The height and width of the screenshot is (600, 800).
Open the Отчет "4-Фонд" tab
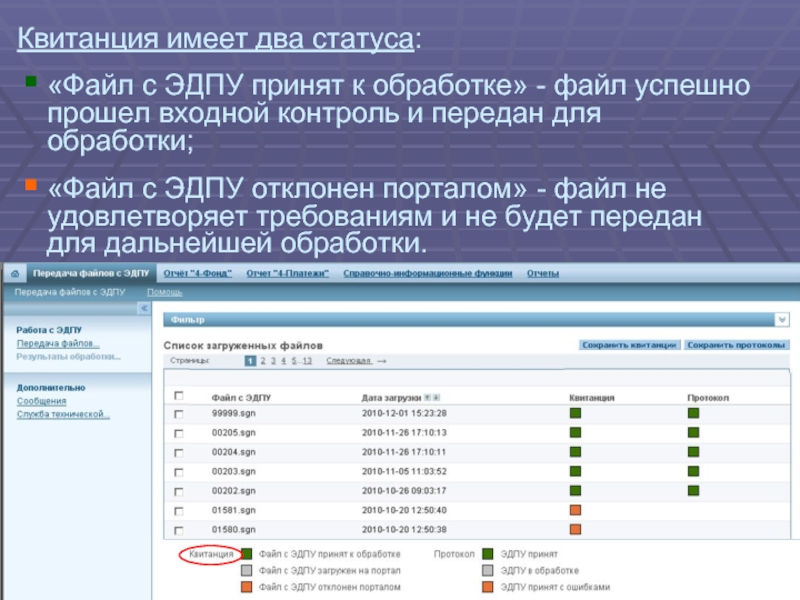point(198,273)
